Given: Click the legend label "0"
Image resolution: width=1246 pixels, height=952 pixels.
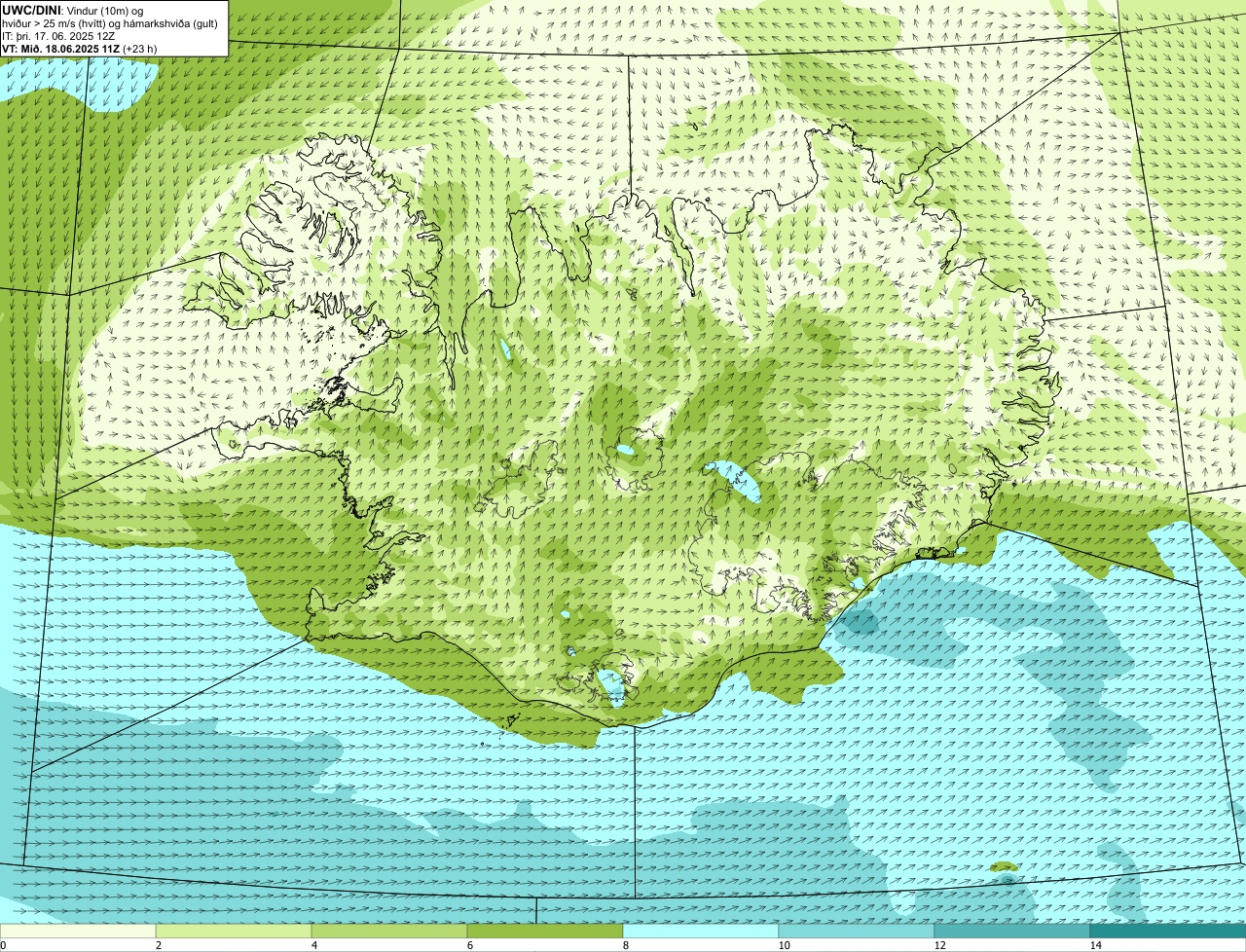Looking at the screenshot, I should (x=3, y=945).
